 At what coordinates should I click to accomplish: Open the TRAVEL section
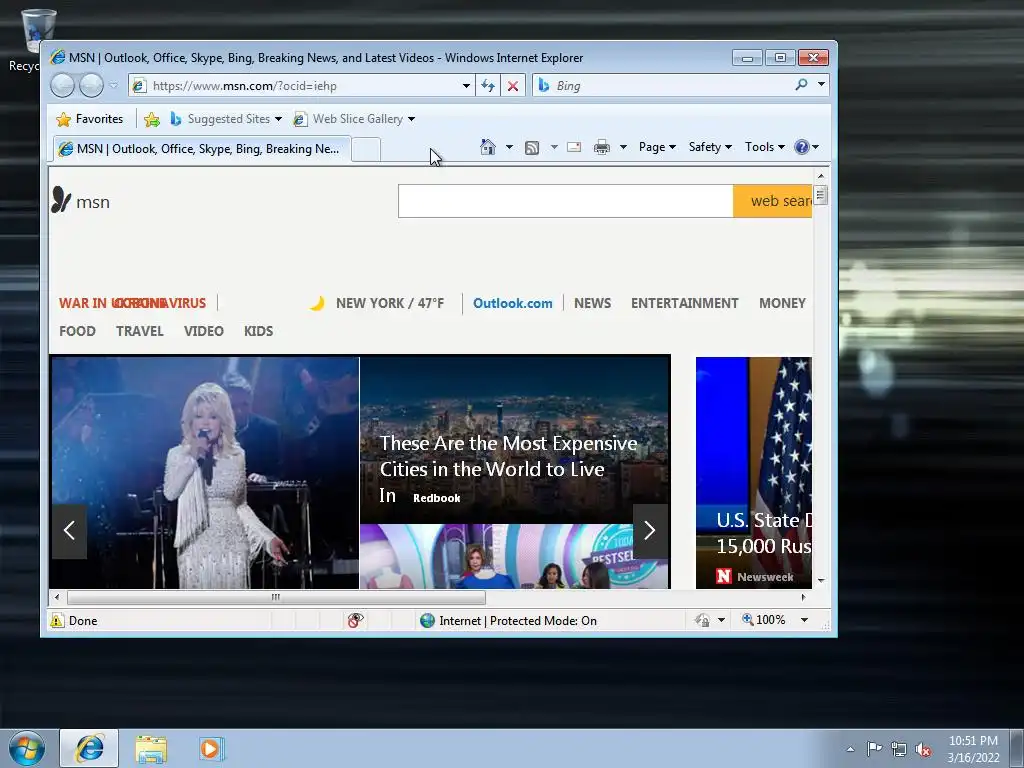[140, 331]
